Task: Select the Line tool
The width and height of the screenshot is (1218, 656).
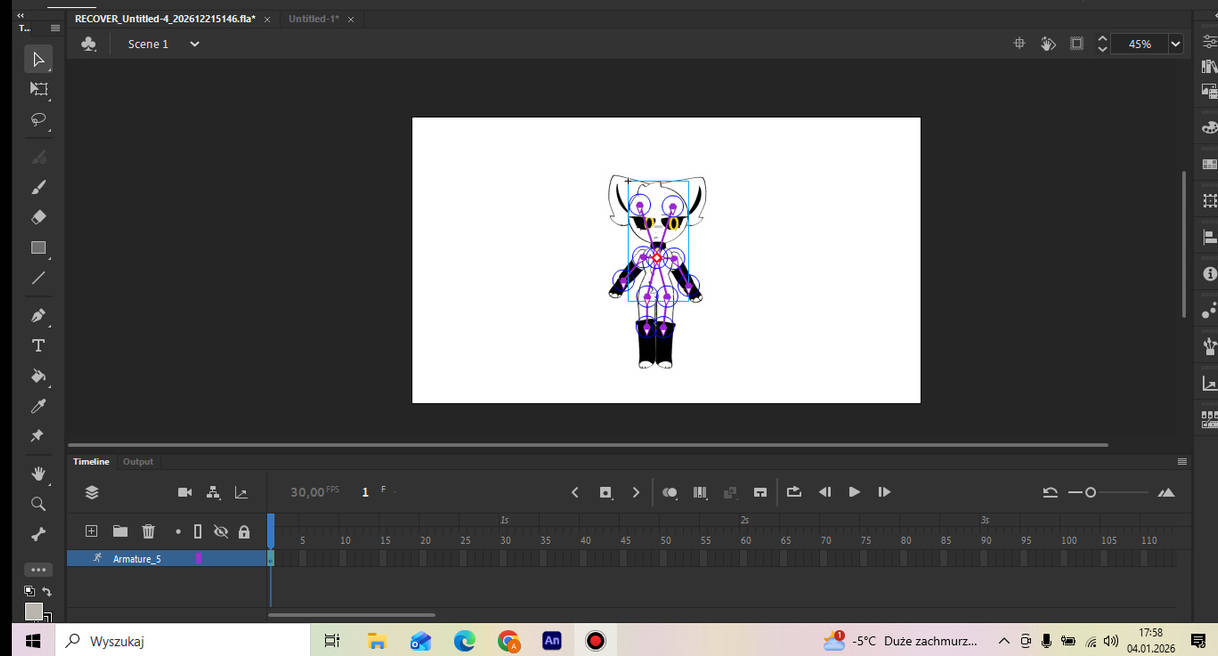Action: pyautogui.click(x=38, y=278)
